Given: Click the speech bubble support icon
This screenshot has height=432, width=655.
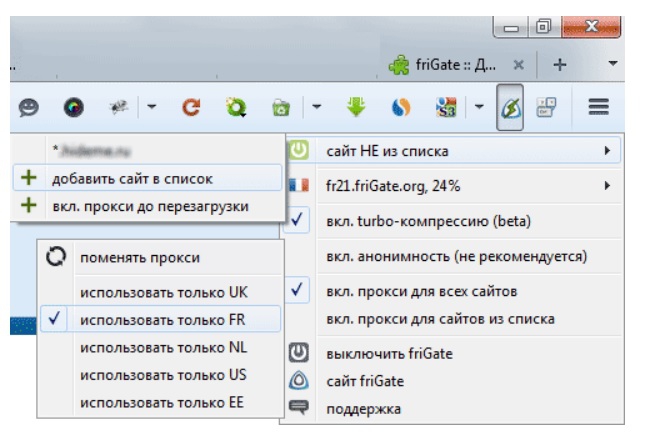Looking at the screenshot, I should (x=299, y=407).
